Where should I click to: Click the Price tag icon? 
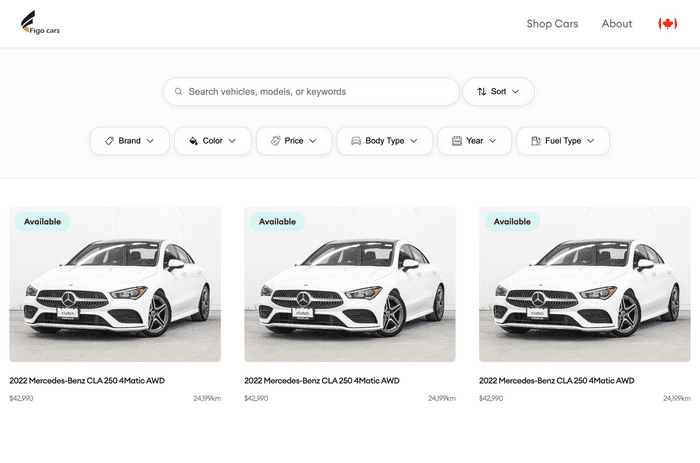point(275,141)
